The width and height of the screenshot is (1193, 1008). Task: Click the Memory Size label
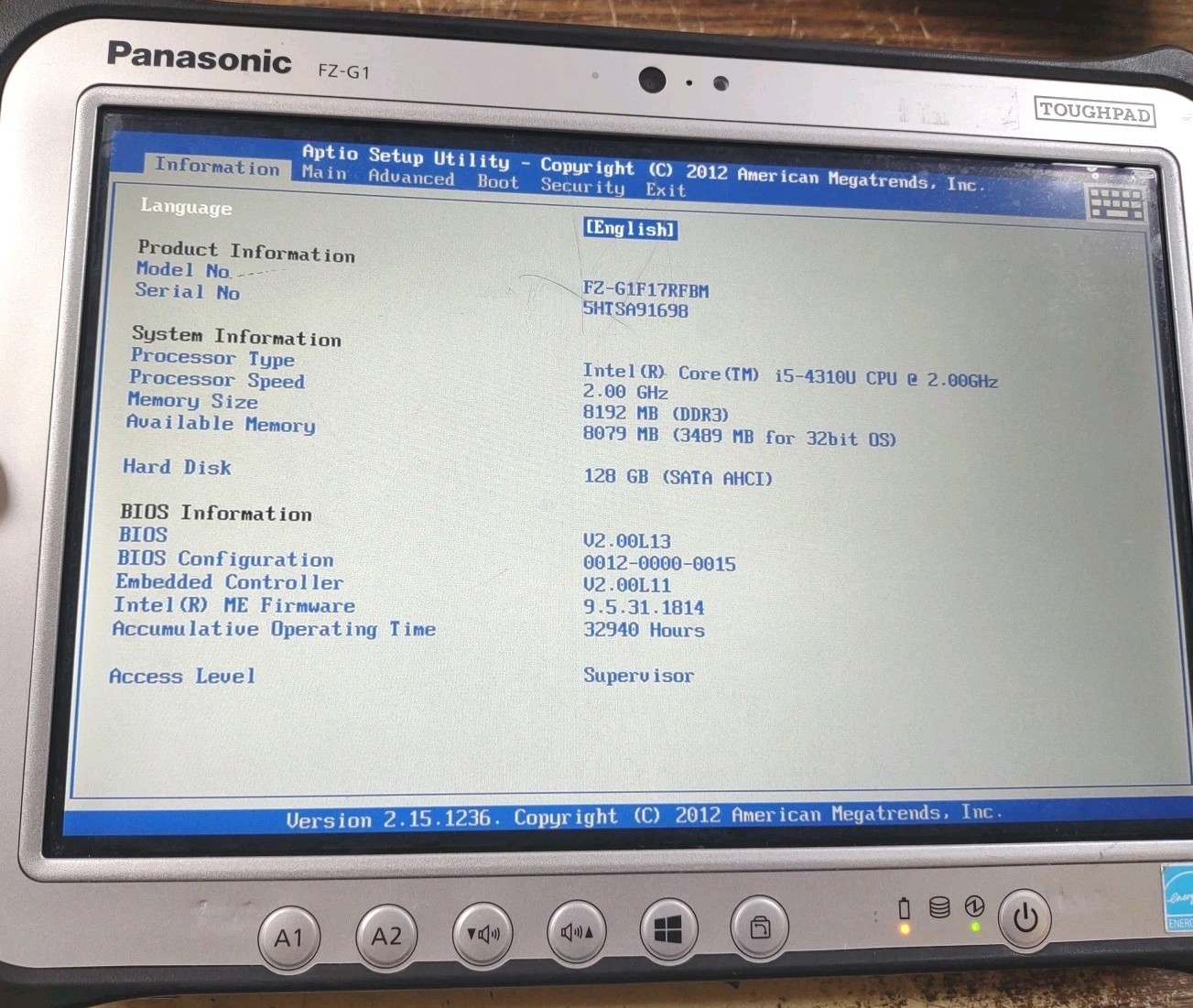[192, 401]
